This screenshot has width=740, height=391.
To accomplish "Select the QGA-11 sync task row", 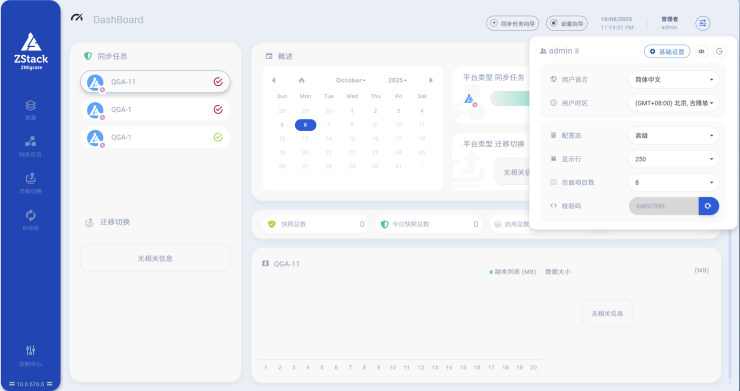I will pos(155,82).
